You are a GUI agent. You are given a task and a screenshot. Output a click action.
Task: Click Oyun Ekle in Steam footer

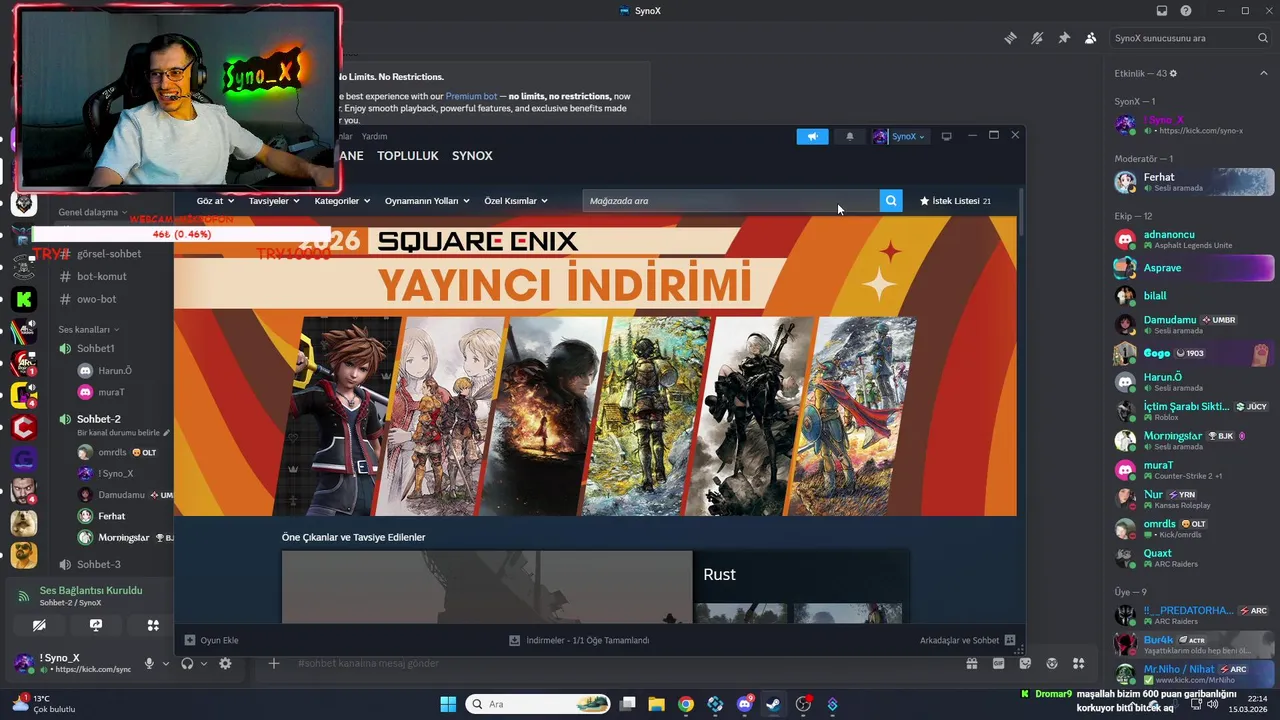pyautogui.click(x=211, y=640)
